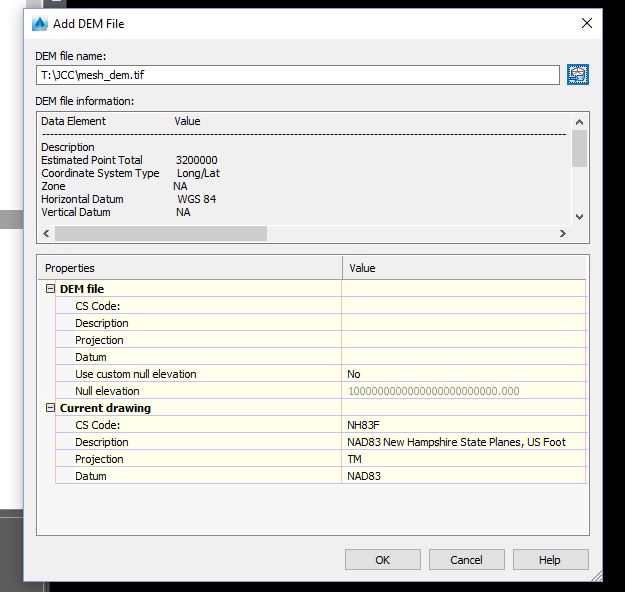This screenshot has width=625, height=592.
Task: Collapse the Current drawing properties group
Action: click(x=50, y=408)
